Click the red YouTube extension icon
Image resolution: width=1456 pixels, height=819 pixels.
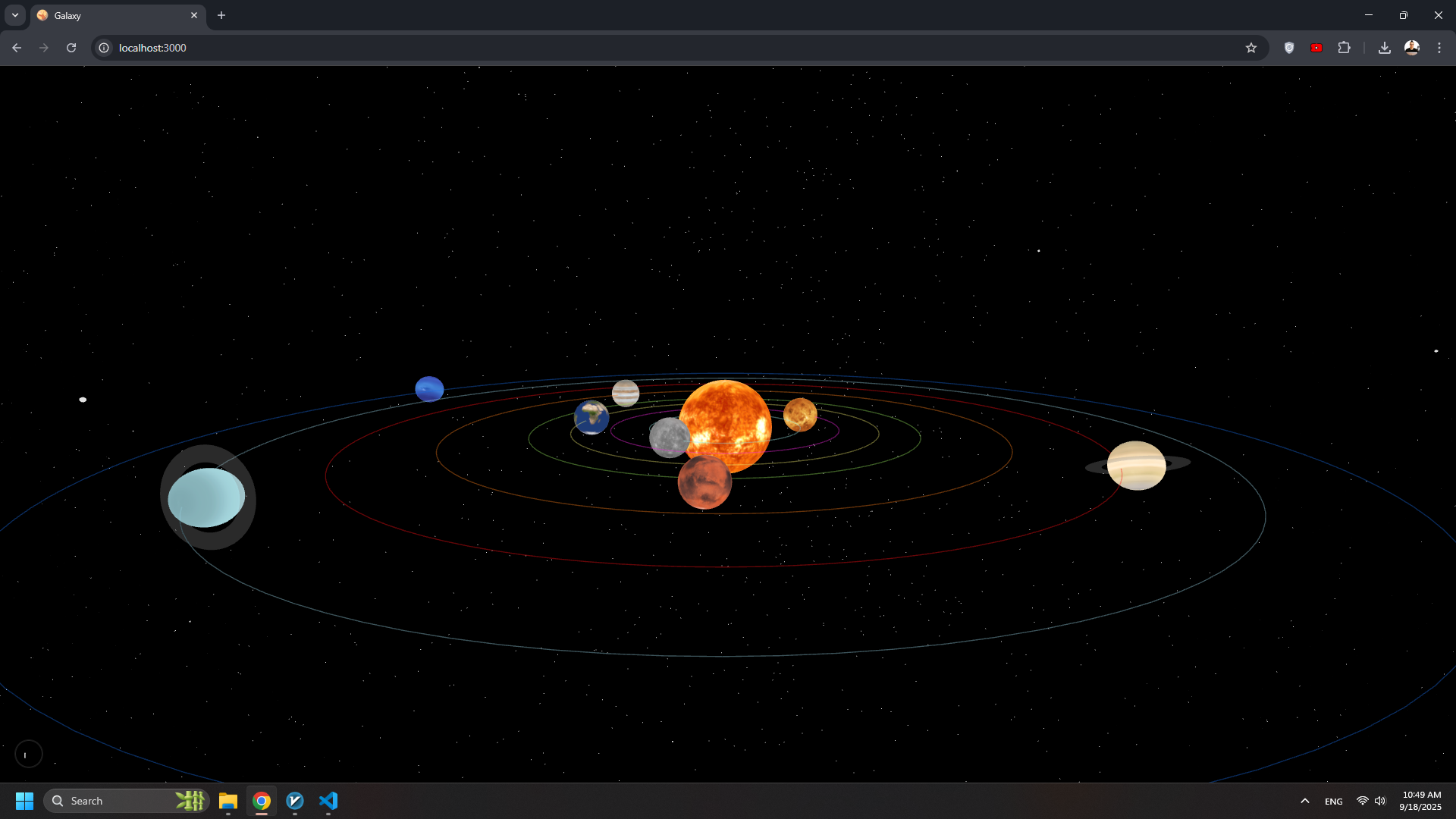1316,48
